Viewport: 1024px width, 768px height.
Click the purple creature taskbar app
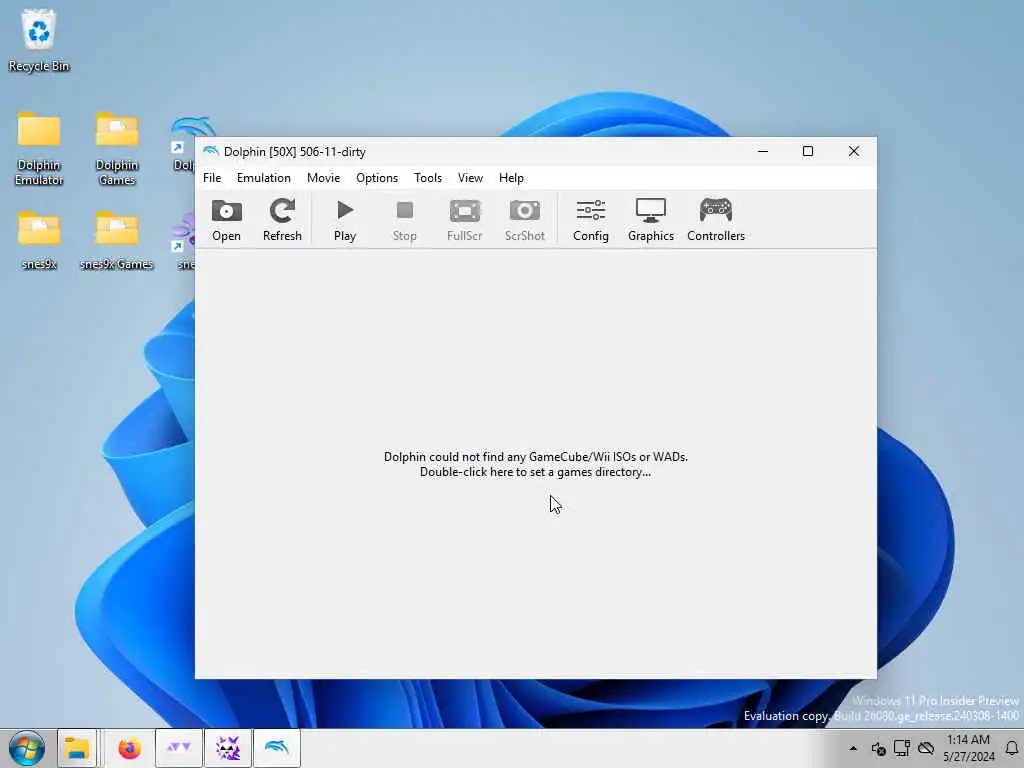tap(228, 748)
